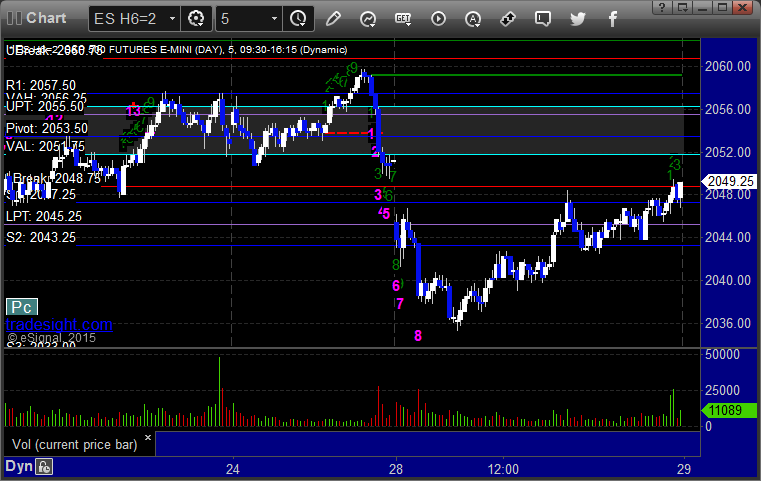Open the tradesight.com link

coord(59,324)
